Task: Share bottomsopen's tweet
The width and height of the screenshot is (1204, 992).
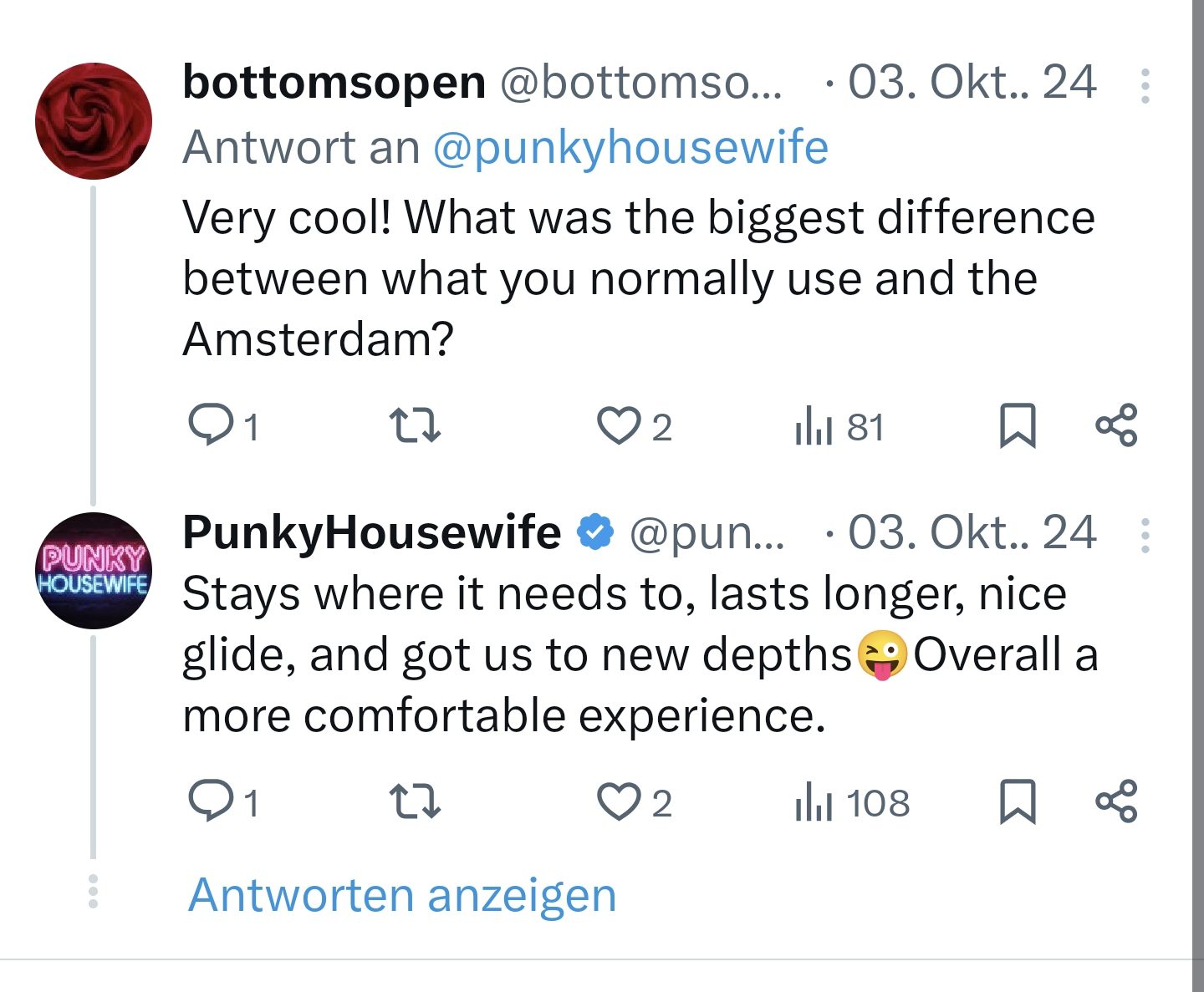Action: [x=1116, y=425]
